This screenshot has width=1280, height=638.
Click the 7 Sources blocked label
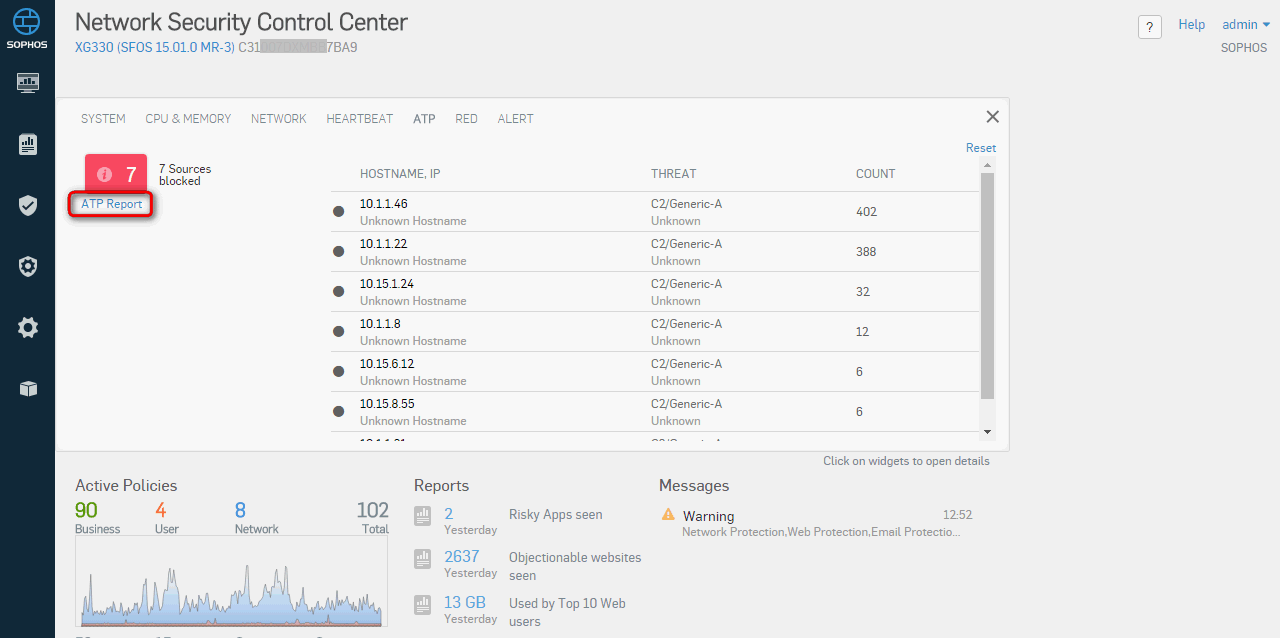coord(185,175)
